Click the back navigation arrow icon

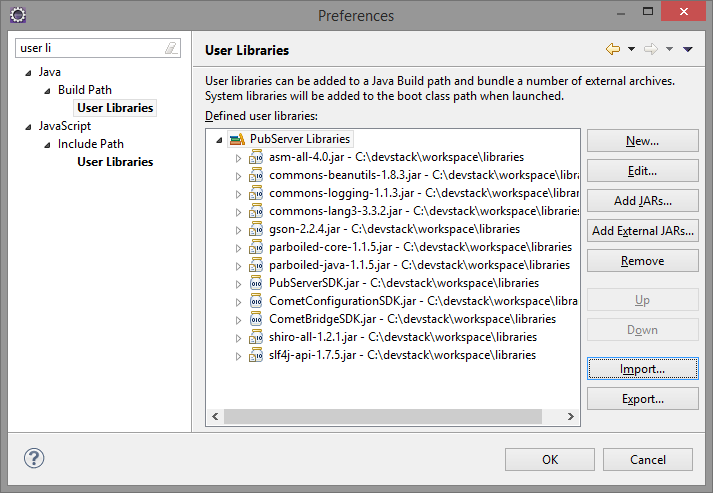(x=613, y=49)
